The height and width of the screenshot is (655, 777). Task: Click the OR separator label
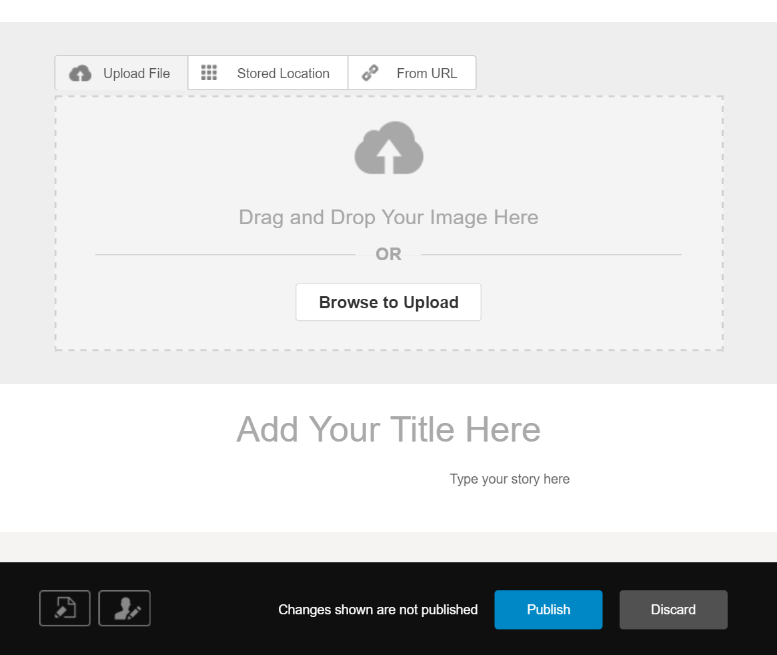point(388,254)
